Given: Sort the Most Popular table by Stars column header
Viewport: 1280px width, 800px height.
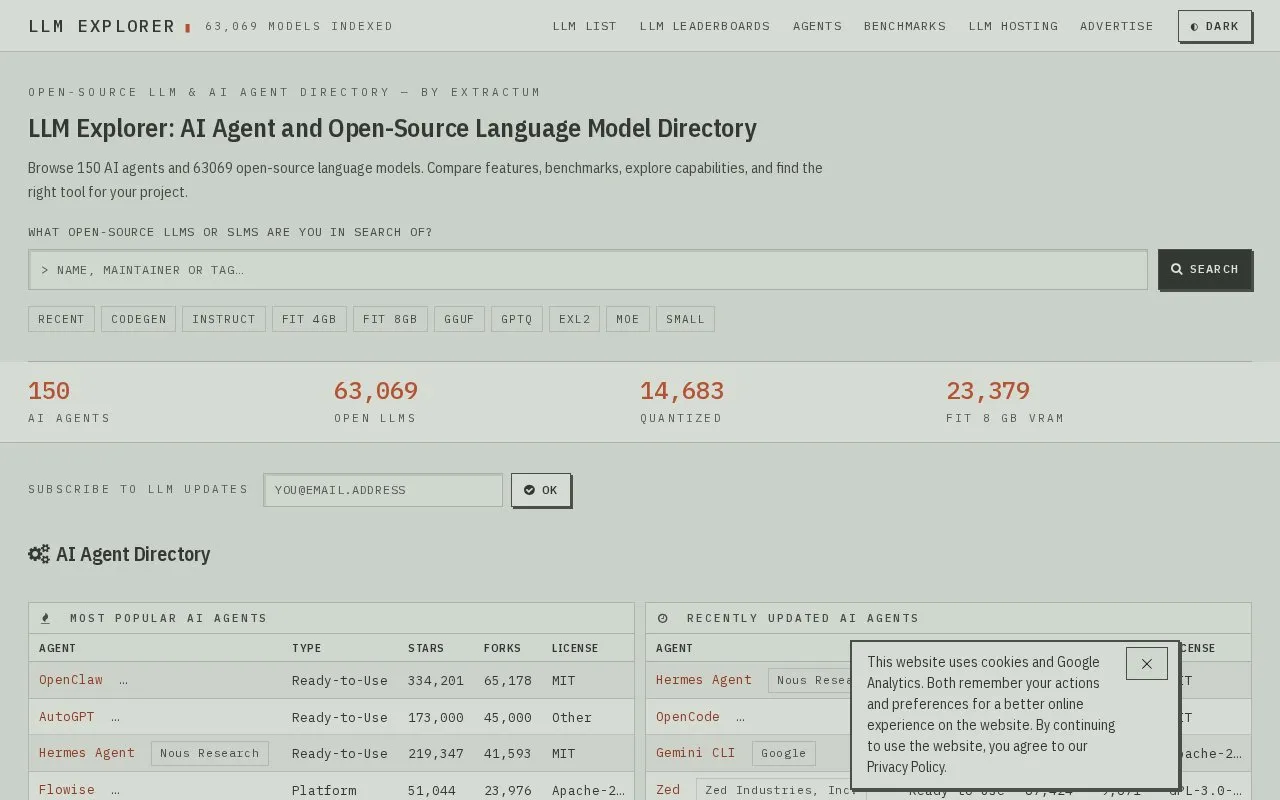Looking at the screenshot, I should (x=426, y=648).
